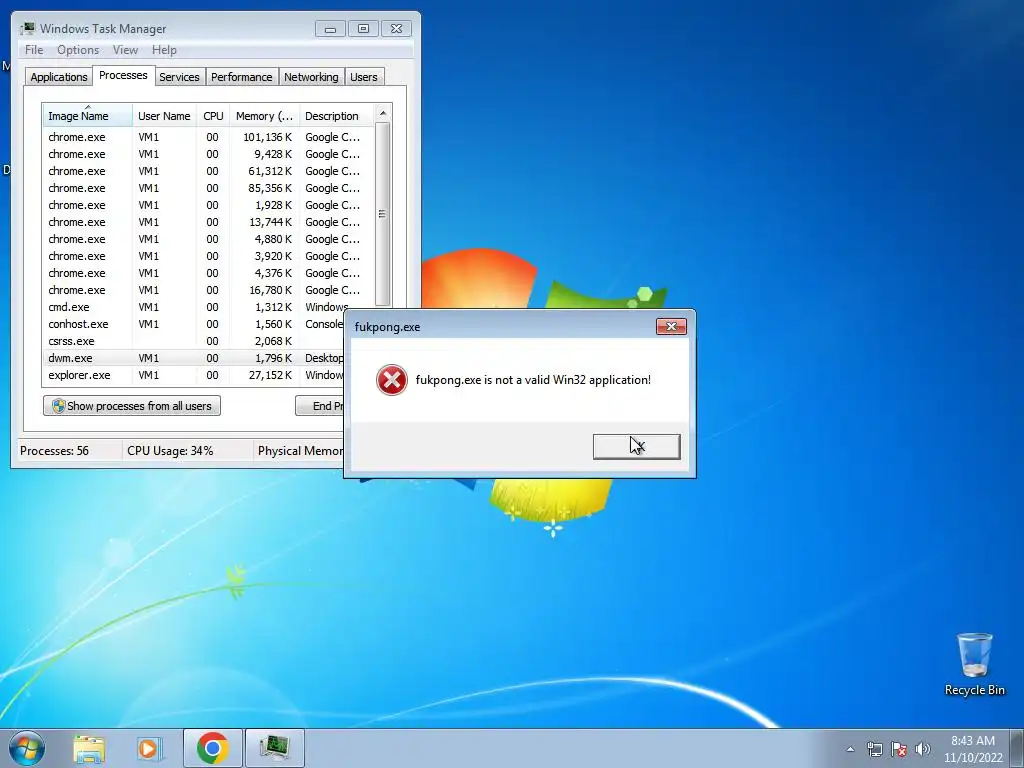
Task: Show hidden tray icons arrow
Action: [x=850, y=749]
